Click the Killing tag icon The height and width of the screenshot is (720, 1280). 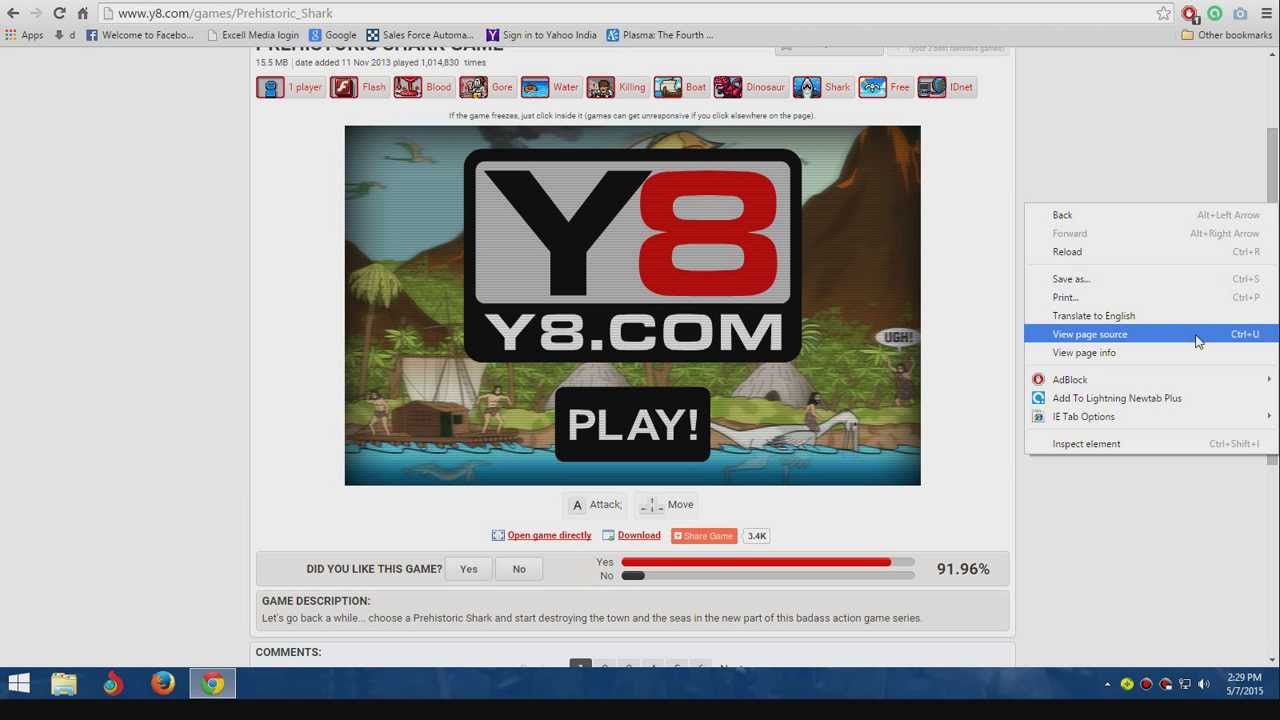(600, 87)
